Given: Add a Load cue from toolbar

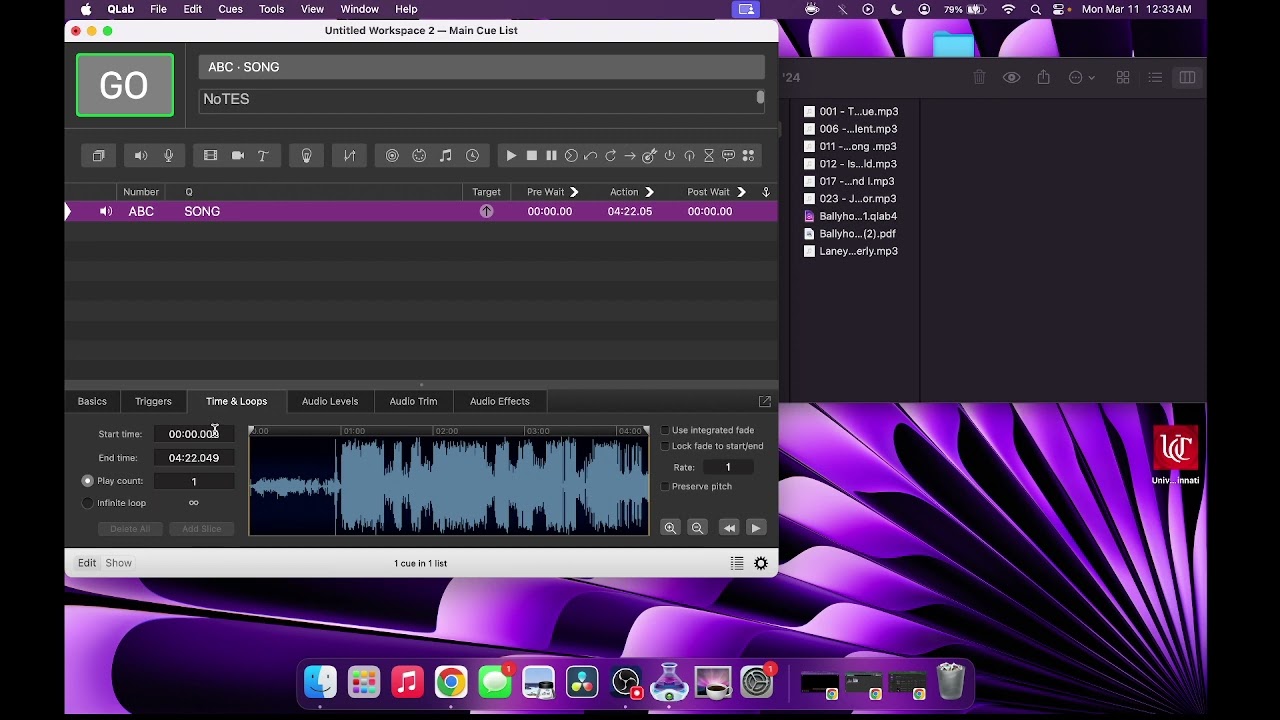Looking at the screenshot, I should pyautogui.click(x=571, y=156).
